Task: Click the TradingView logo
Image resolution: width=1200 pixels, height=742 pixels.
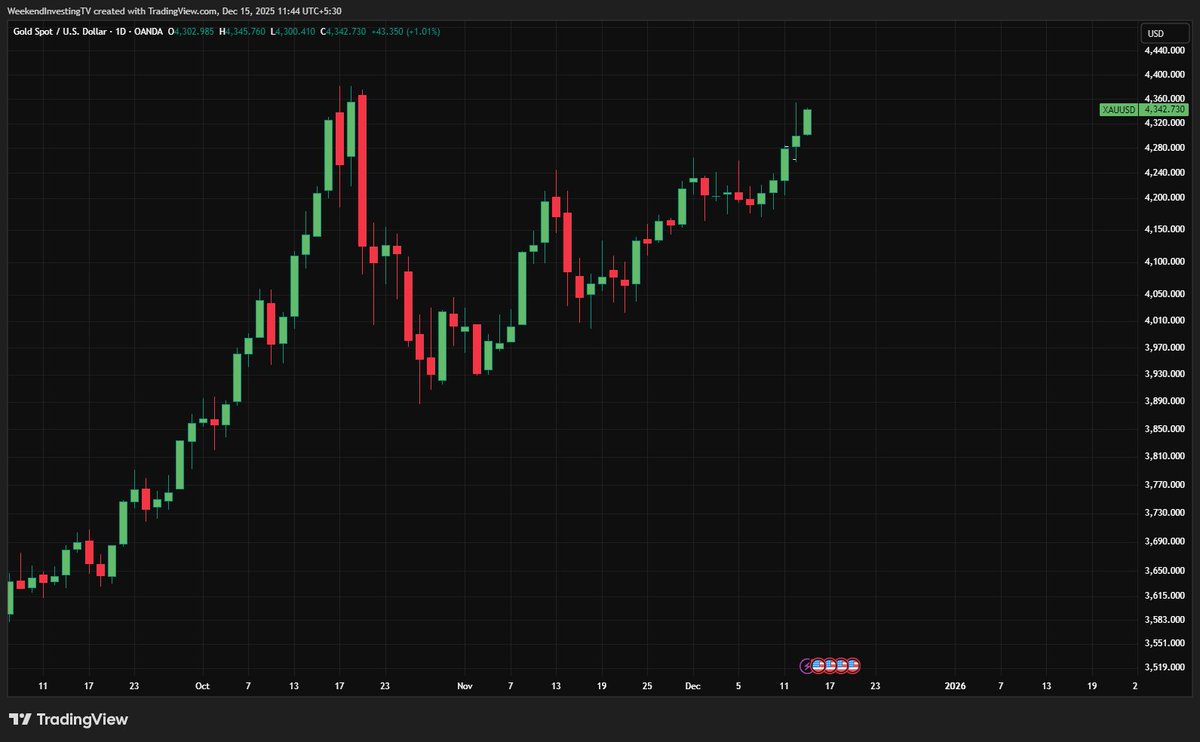Action: 68,719
